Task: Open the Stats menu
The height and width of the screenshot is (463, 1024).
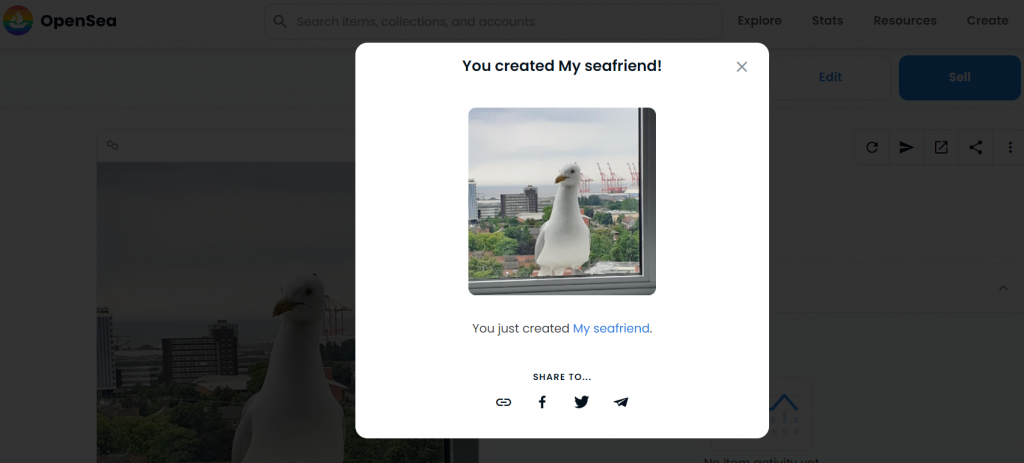Action: click(827, 21)
